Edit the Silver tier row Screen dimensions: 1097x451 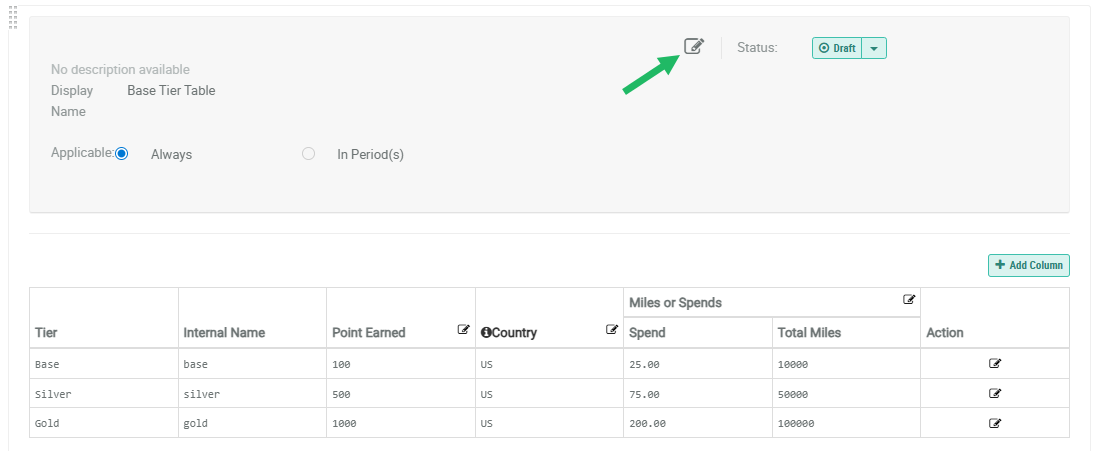(x=995, y=393)
